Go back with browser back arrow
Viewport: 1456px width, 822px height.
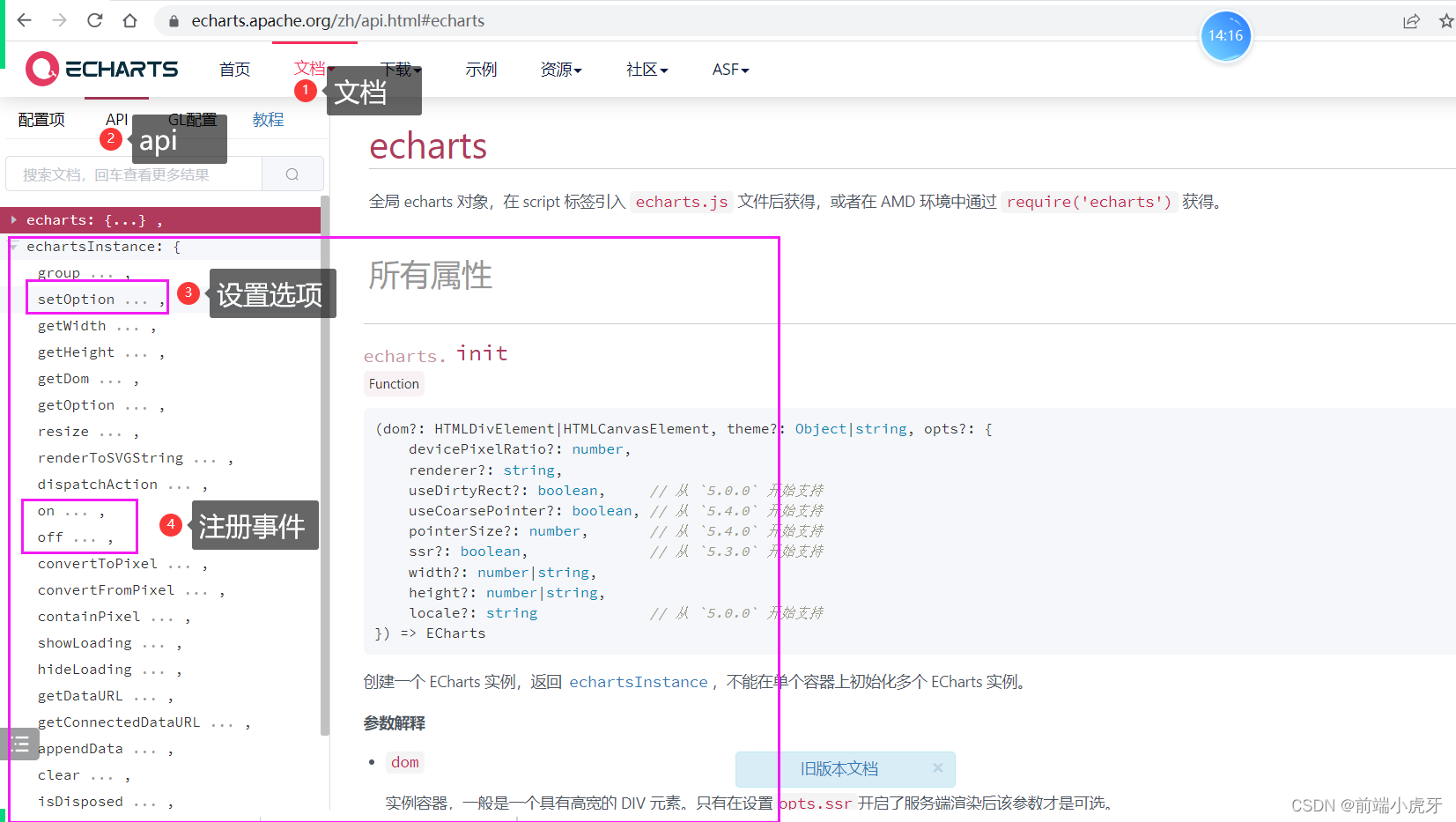click(25, 20)
